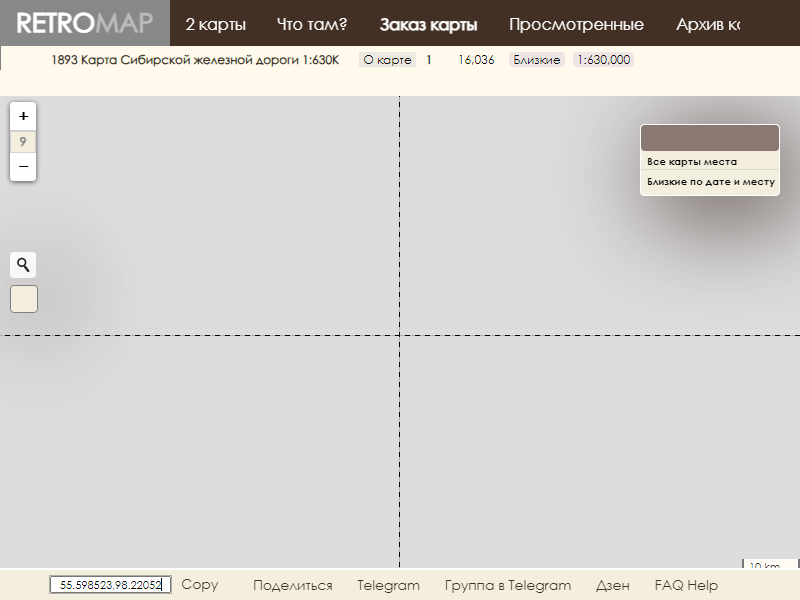Click the map title '1893 Карта Сибирской железной дороги'

pyautogui.click(x=195, y=60)
